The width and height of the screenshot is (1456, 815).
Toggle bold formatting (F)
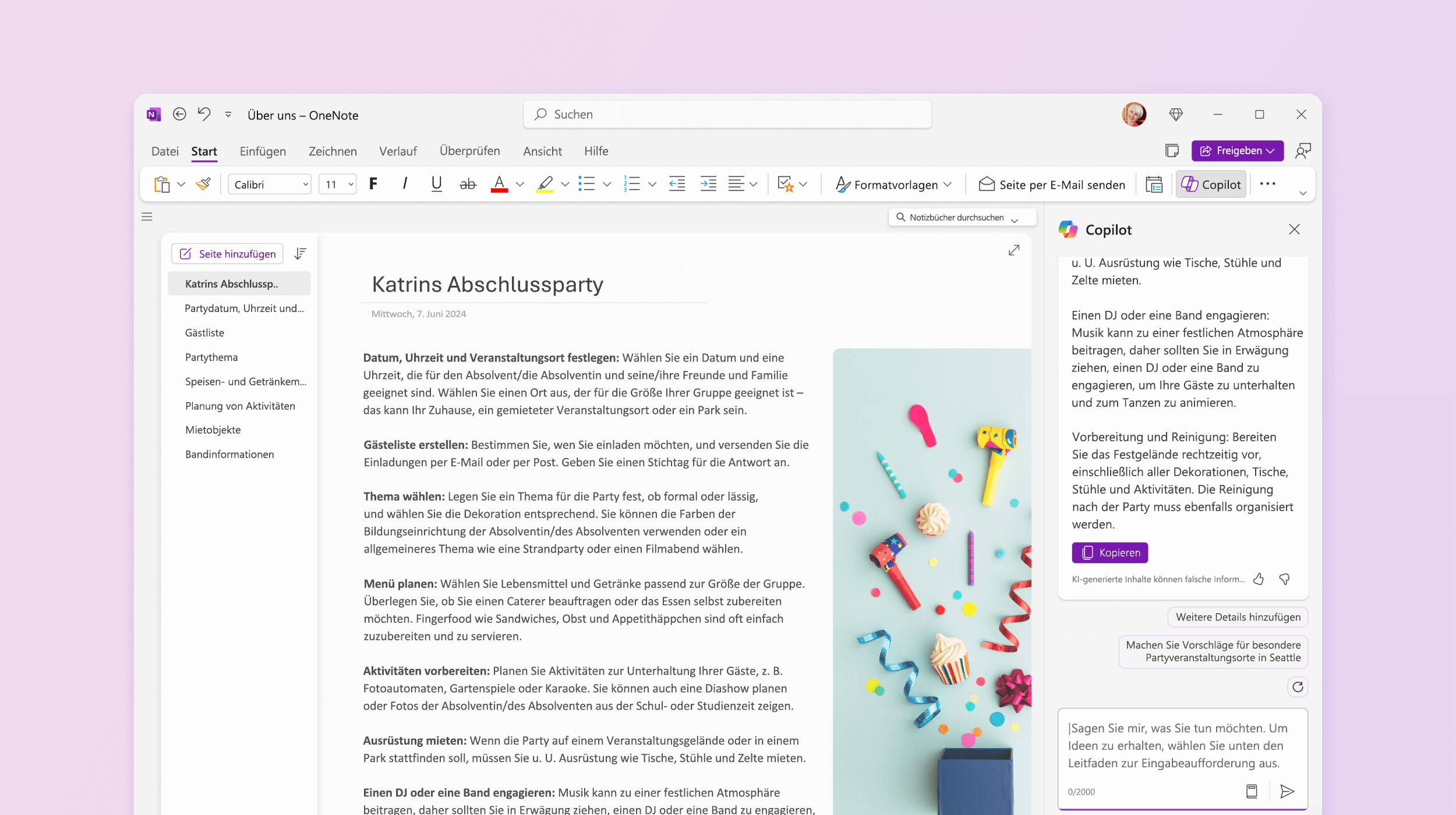[373, 184]
